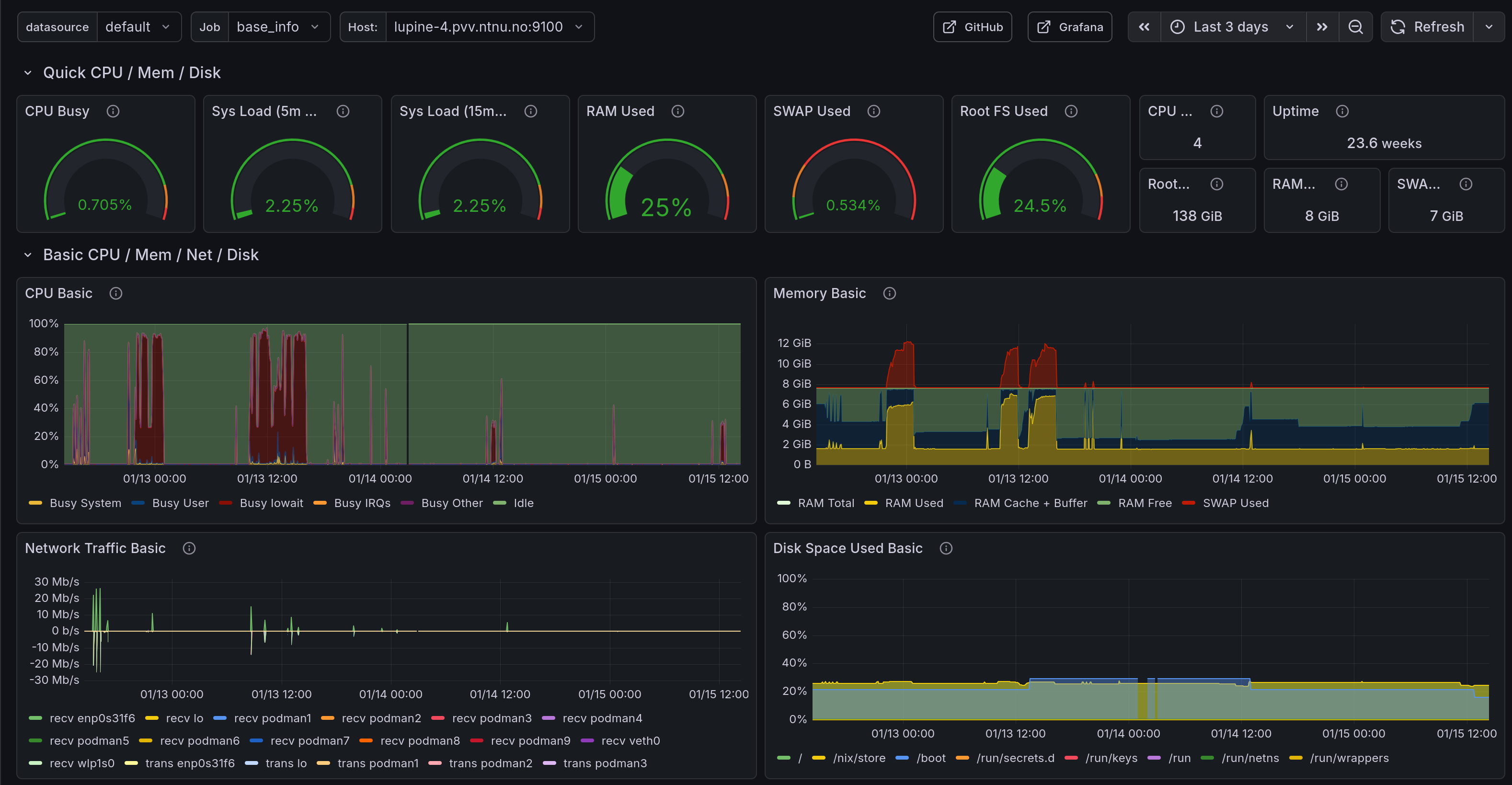The image size is (1512, 785).
Task: Open the GitHub link
Action: (x=973, y=27)
